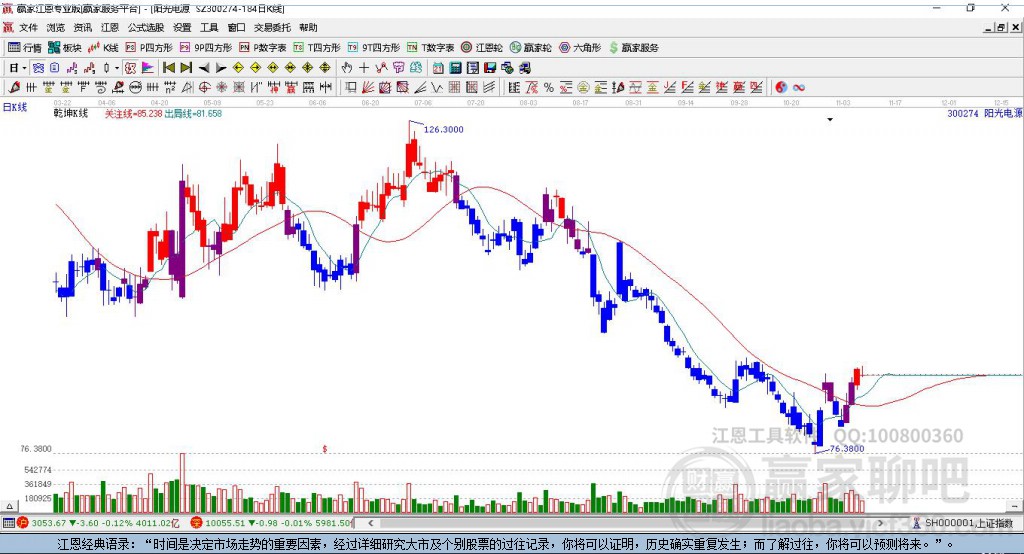Click the red-blue yin-yang icon

tap(781, 88)
